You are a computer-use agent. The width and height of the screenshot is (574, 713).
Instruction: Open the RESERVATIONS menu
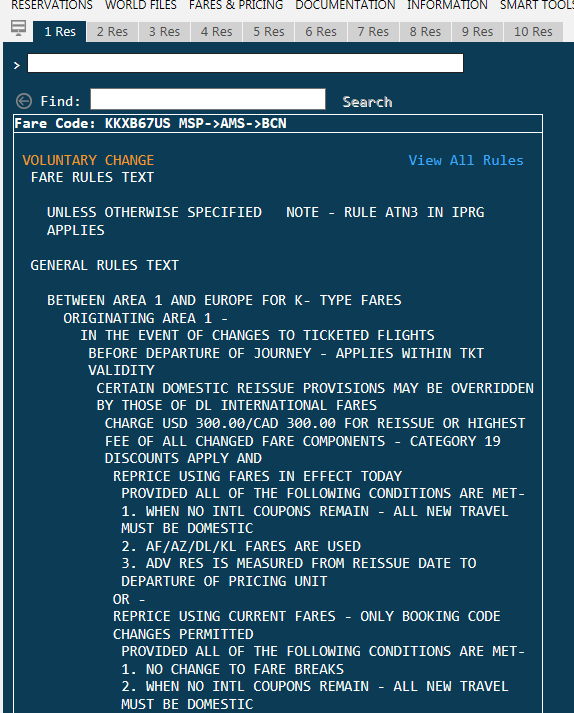tap(52, 5)
